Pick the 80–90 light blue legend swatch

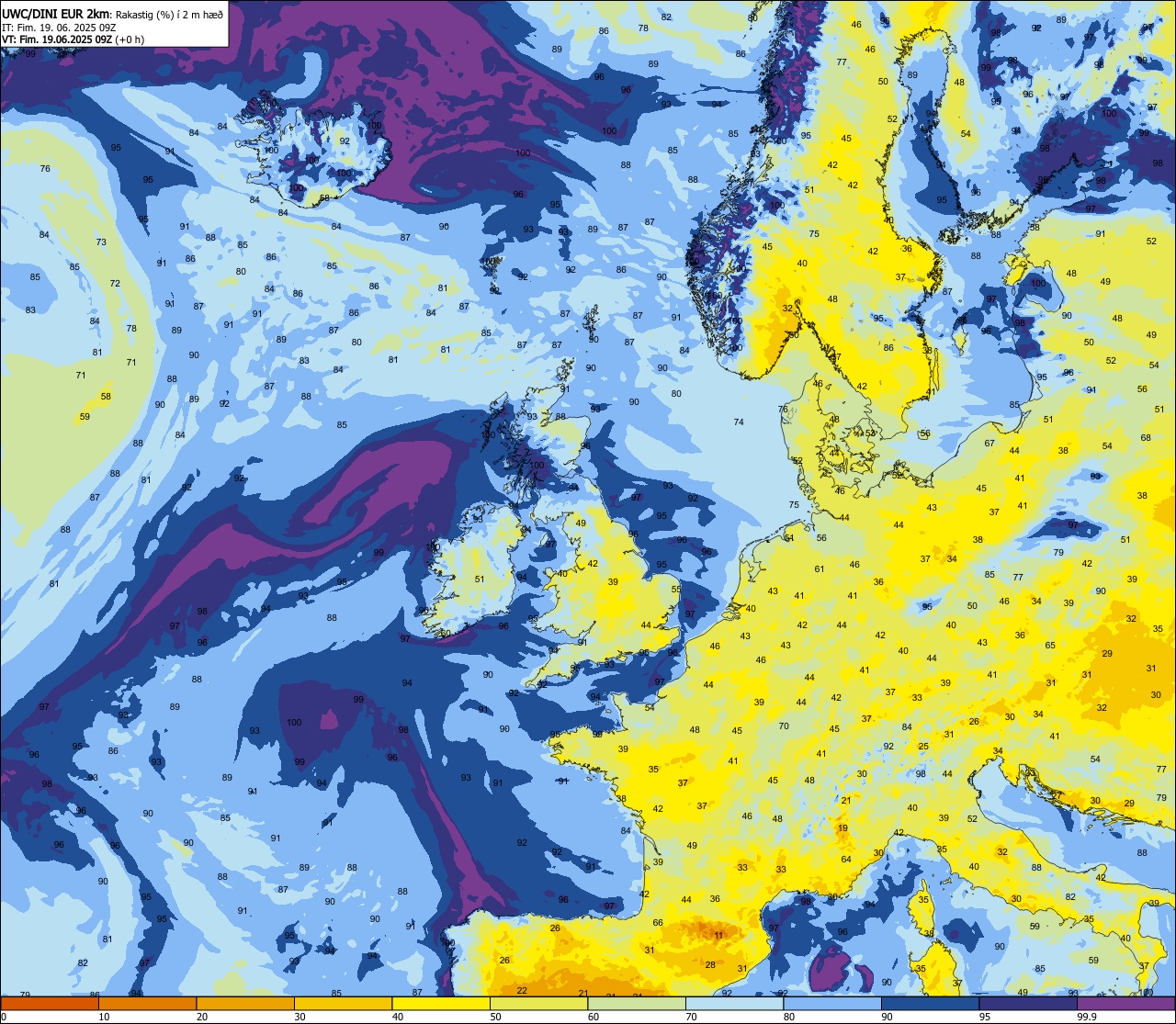pyautogui.click(x=832, y=1003)
